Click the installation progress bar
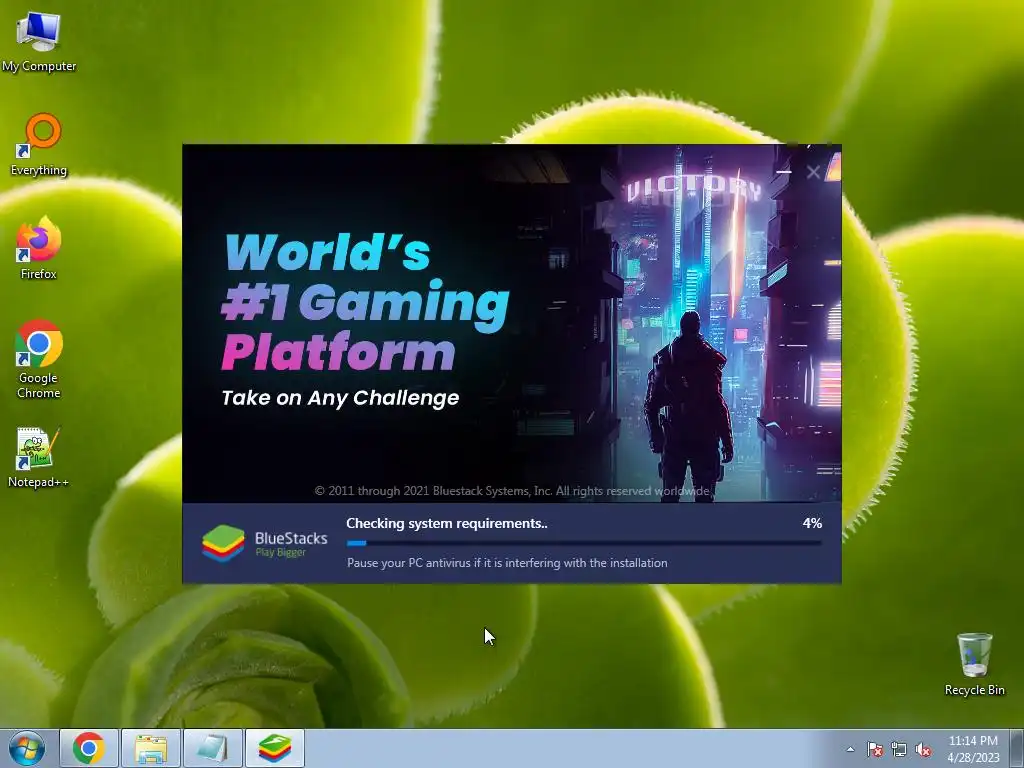Image resolution: width=1024 pixels, height=768 pixels. point(584,543)
